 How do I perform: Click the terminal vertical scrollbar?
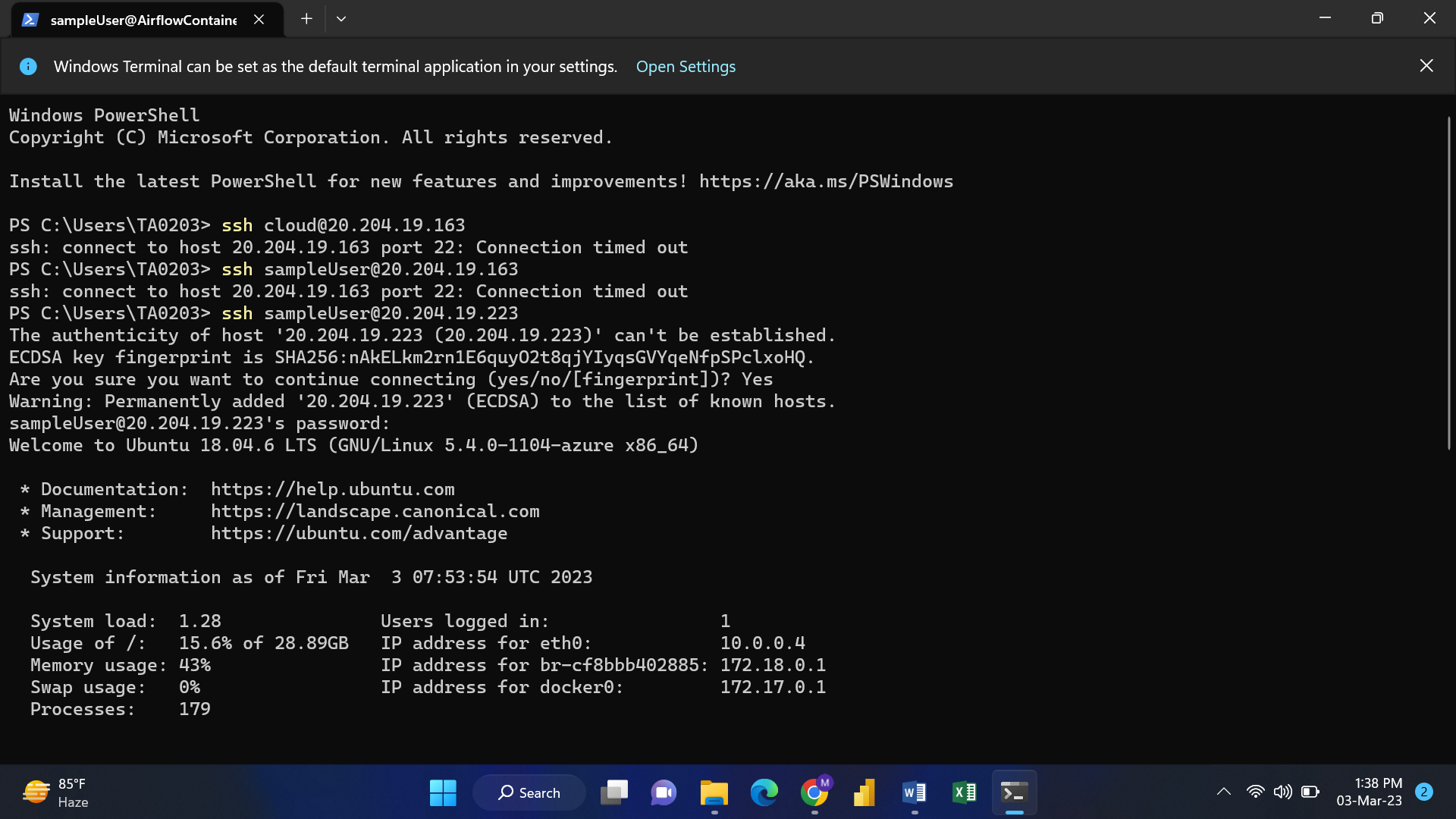click(x=1448, y=282)
